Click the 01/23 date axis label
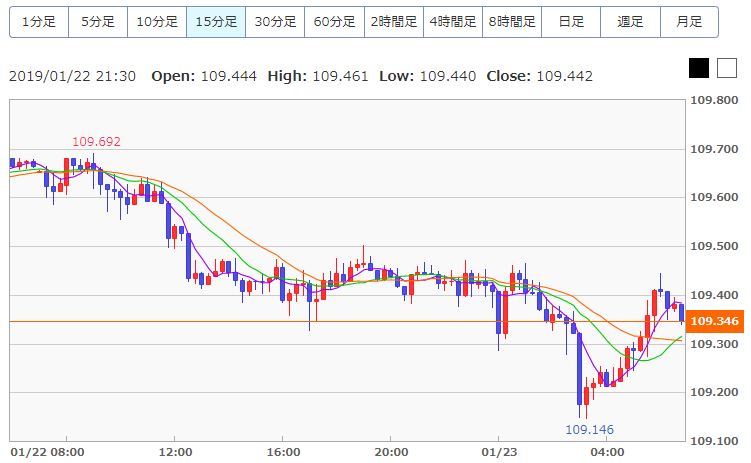 point(499,452)
